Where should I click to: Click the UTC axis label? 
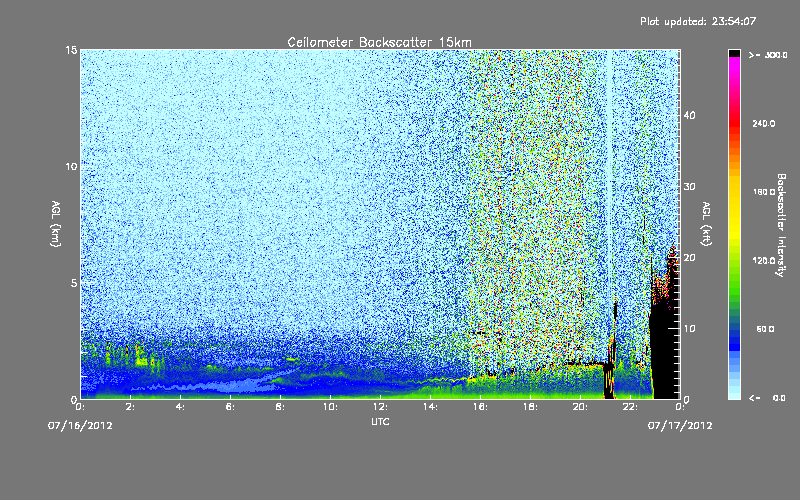(380, 421)
